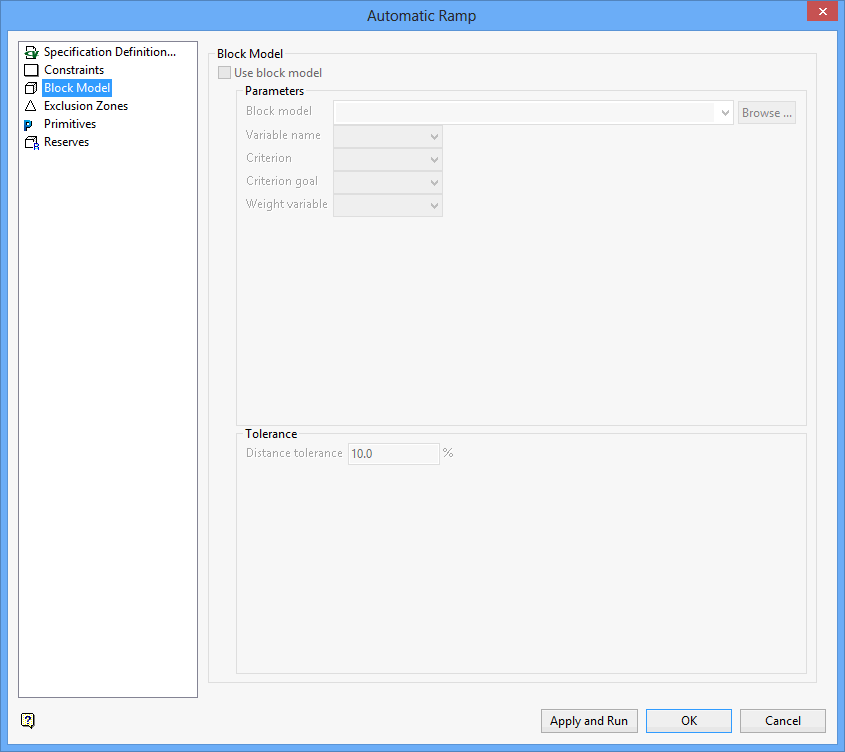Confirm with the OK button
The image size is (845, 752).
[689, 721]
